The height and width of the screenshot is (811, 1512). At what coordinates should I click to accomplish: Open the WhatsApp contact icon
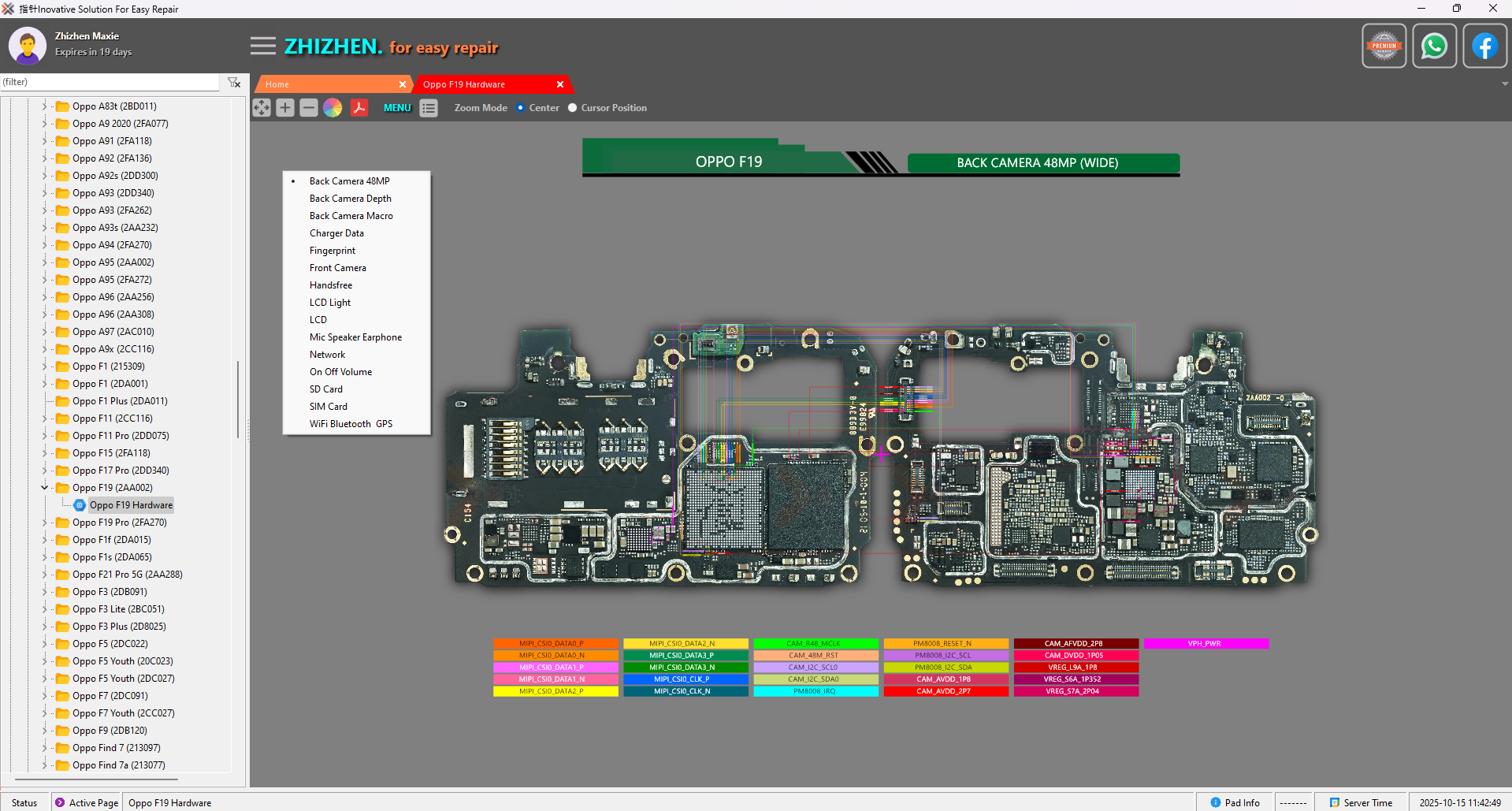click(x=1434, y=47)
